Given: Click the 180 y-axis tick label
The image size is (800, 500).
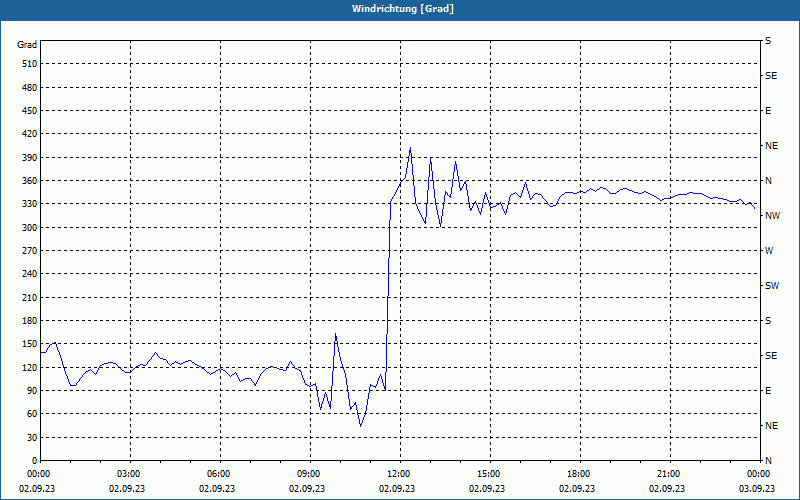Looking at the screenshot, I should coord(30,321).
